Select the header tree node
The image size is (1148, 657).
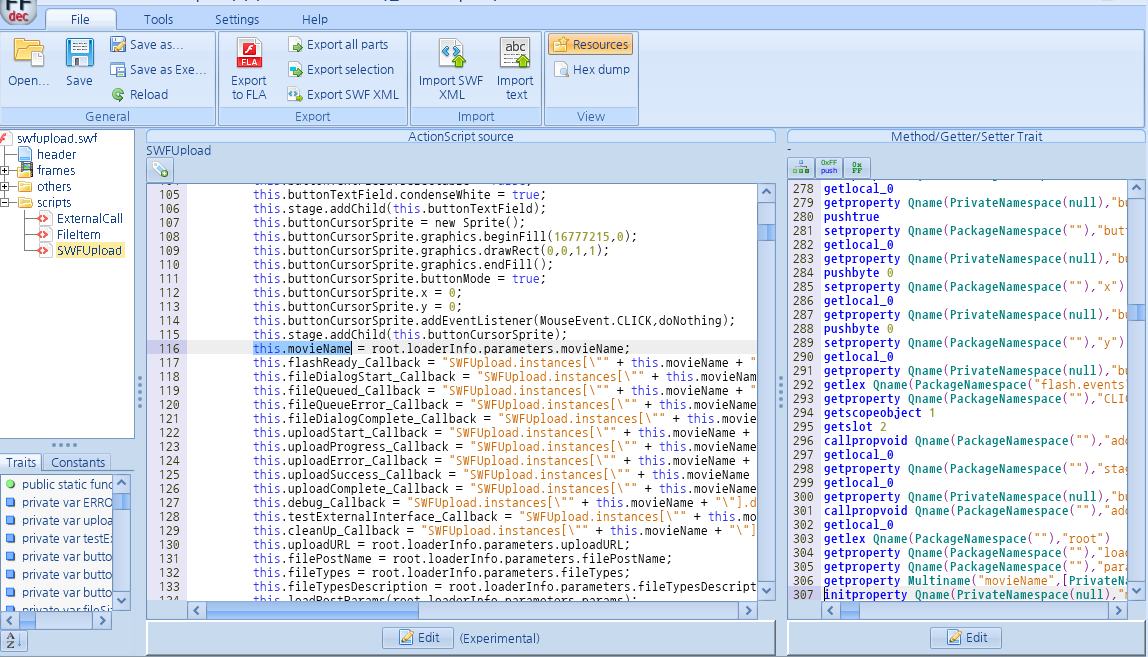coord(56,155)
